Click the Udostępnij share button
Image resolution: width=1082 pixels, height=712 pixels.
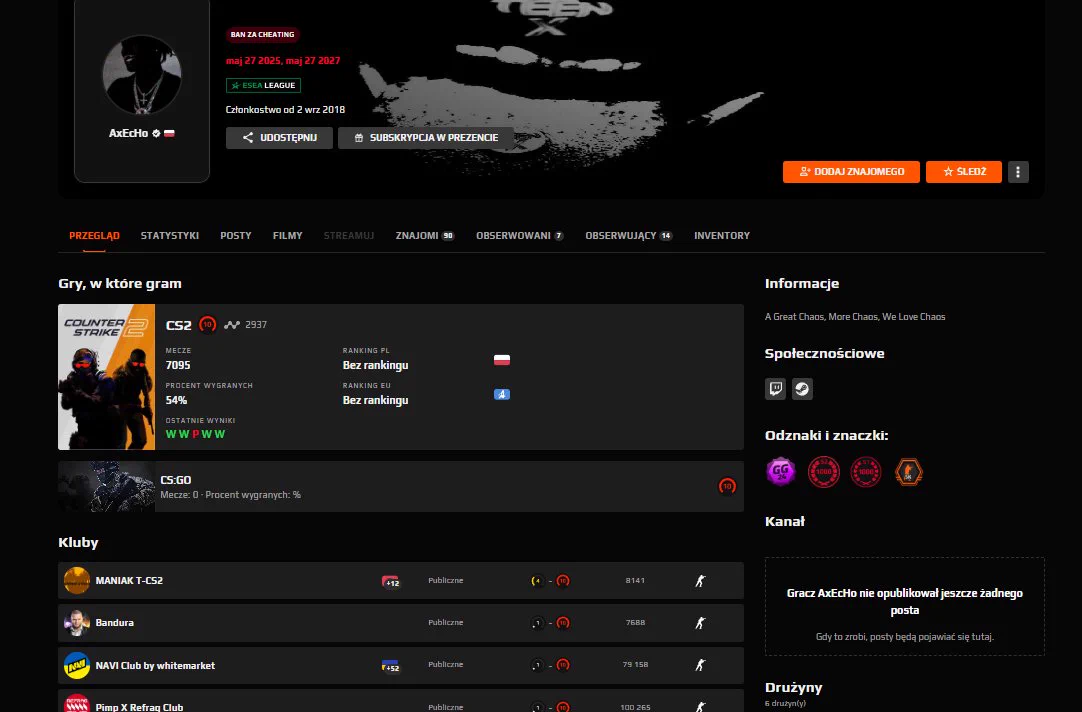(x=279, y=137)
